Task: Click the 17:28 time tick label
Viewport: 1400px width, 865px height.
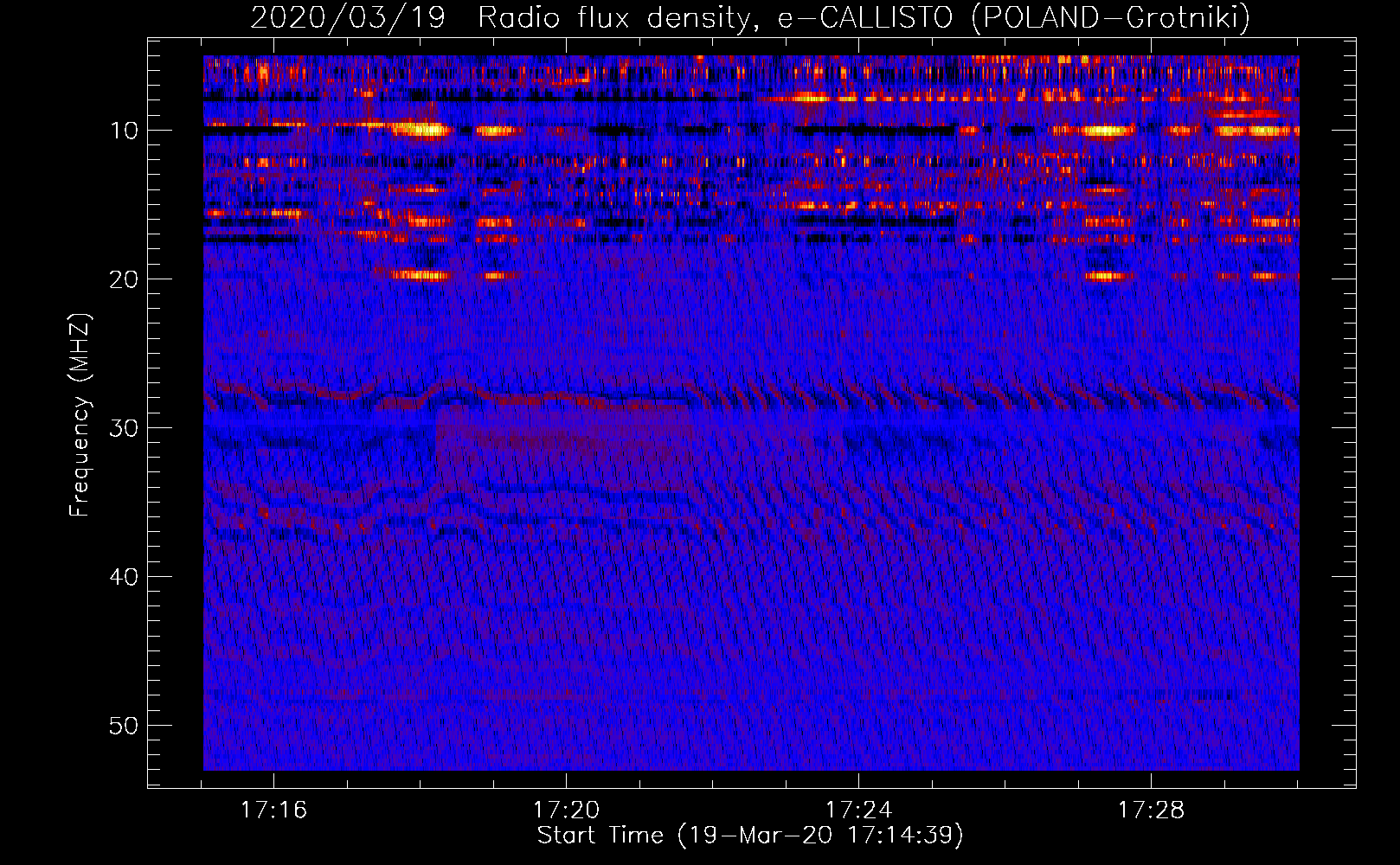Action: click(1151, 811)
